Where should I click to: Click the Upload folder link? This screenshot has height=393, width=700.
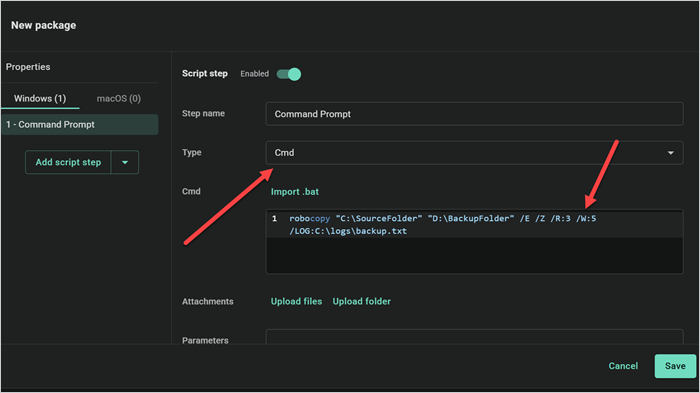(362, 301)
